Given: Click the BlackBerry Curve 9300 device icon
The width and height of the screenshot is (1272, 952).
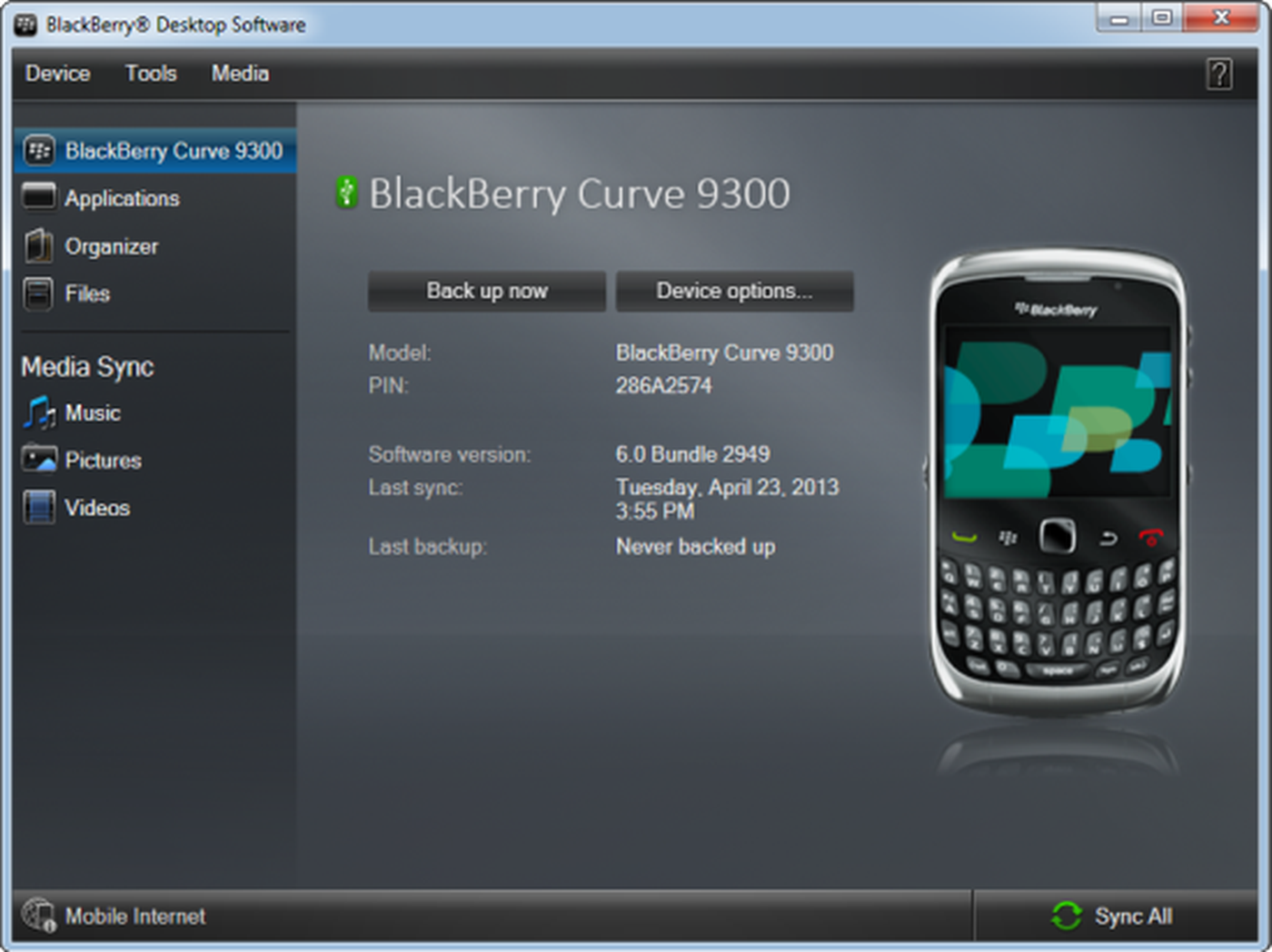Looking at the screenshot, I should (x=38, y=151).
